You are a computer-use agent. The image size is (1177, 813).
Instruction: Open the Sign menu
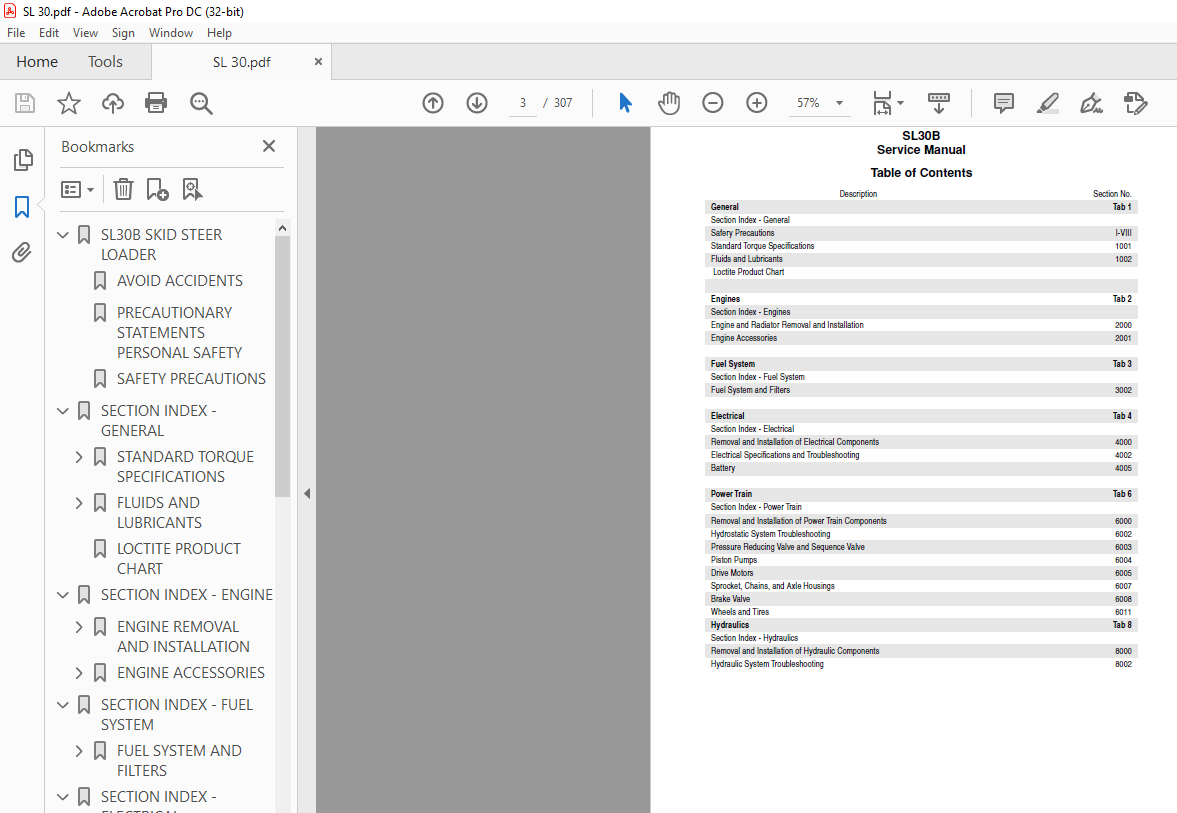click(x=123, y=33)
